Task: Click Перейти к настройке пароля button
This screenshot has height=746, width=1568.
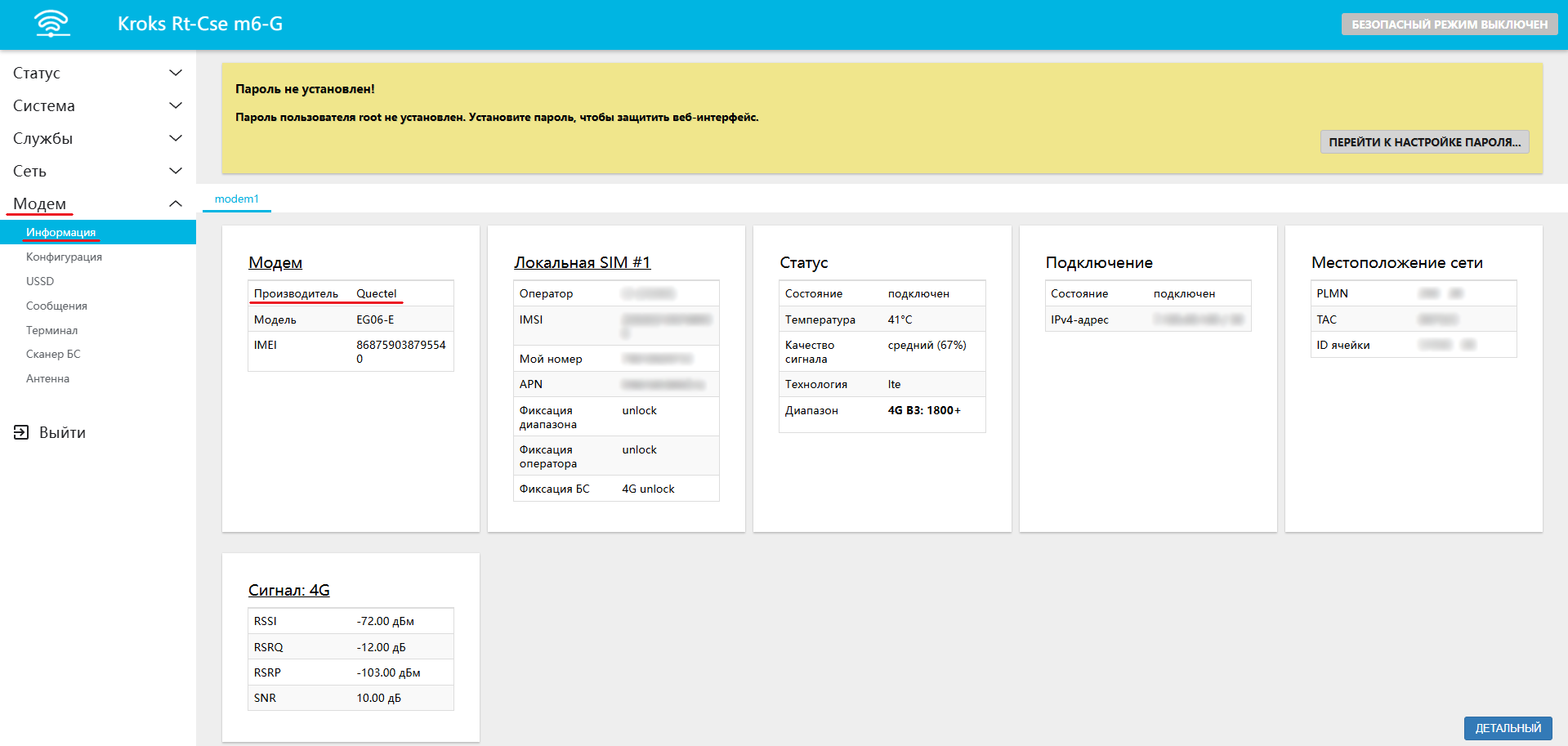Action: click(1424, 142)
